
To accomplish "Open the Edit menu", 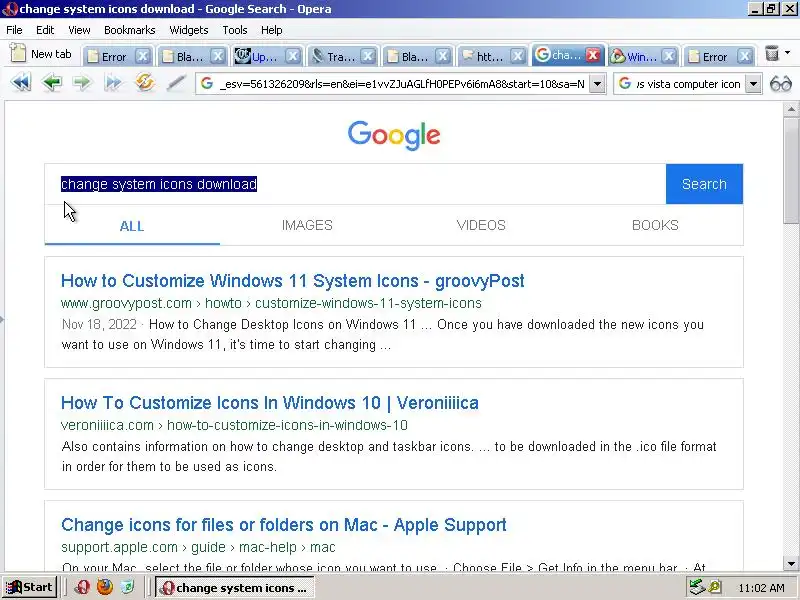I will [45, 30].
